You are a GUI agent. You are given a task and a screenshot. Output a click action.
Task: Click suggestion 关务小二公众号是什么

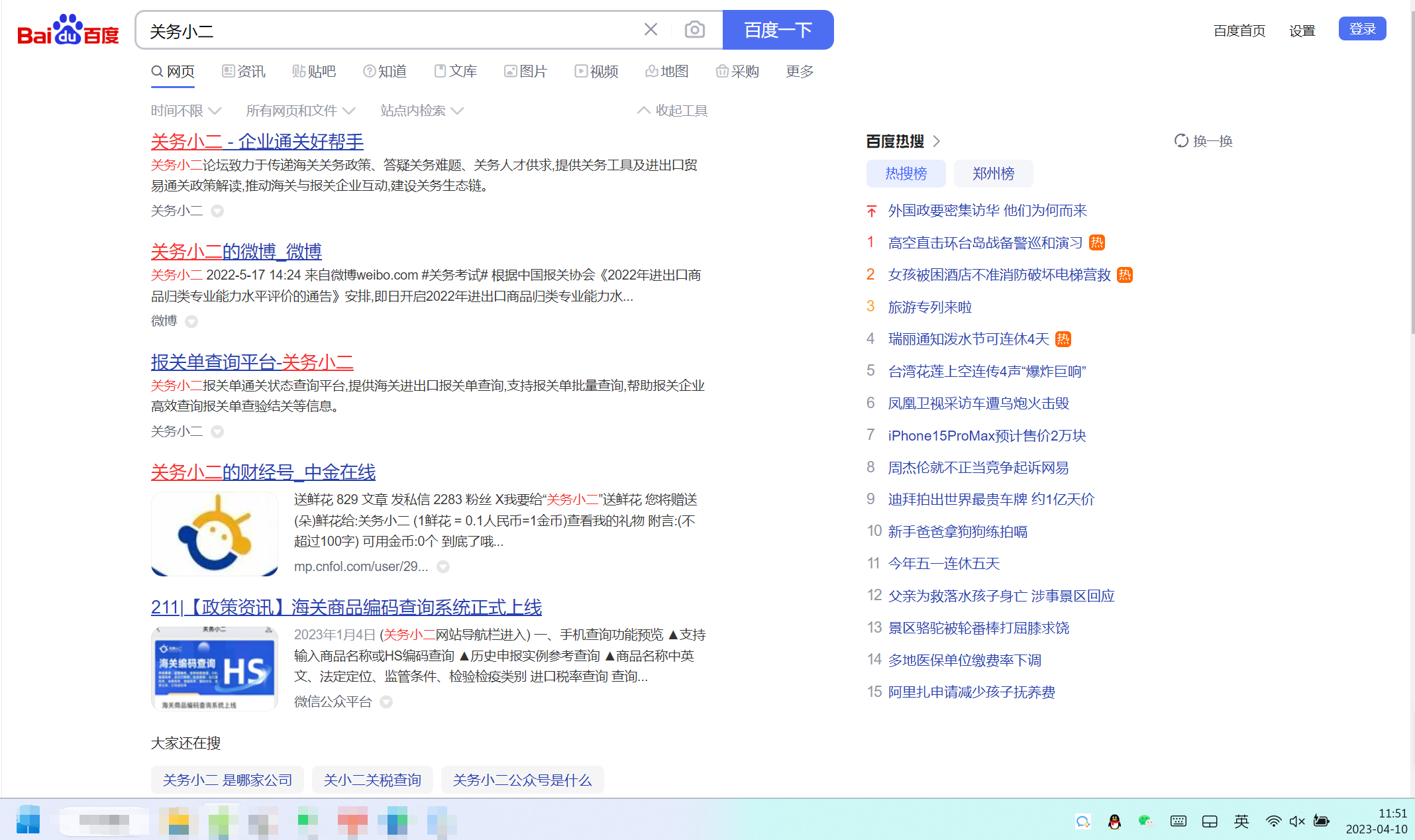pyautogui.click(x=522, y=780)
